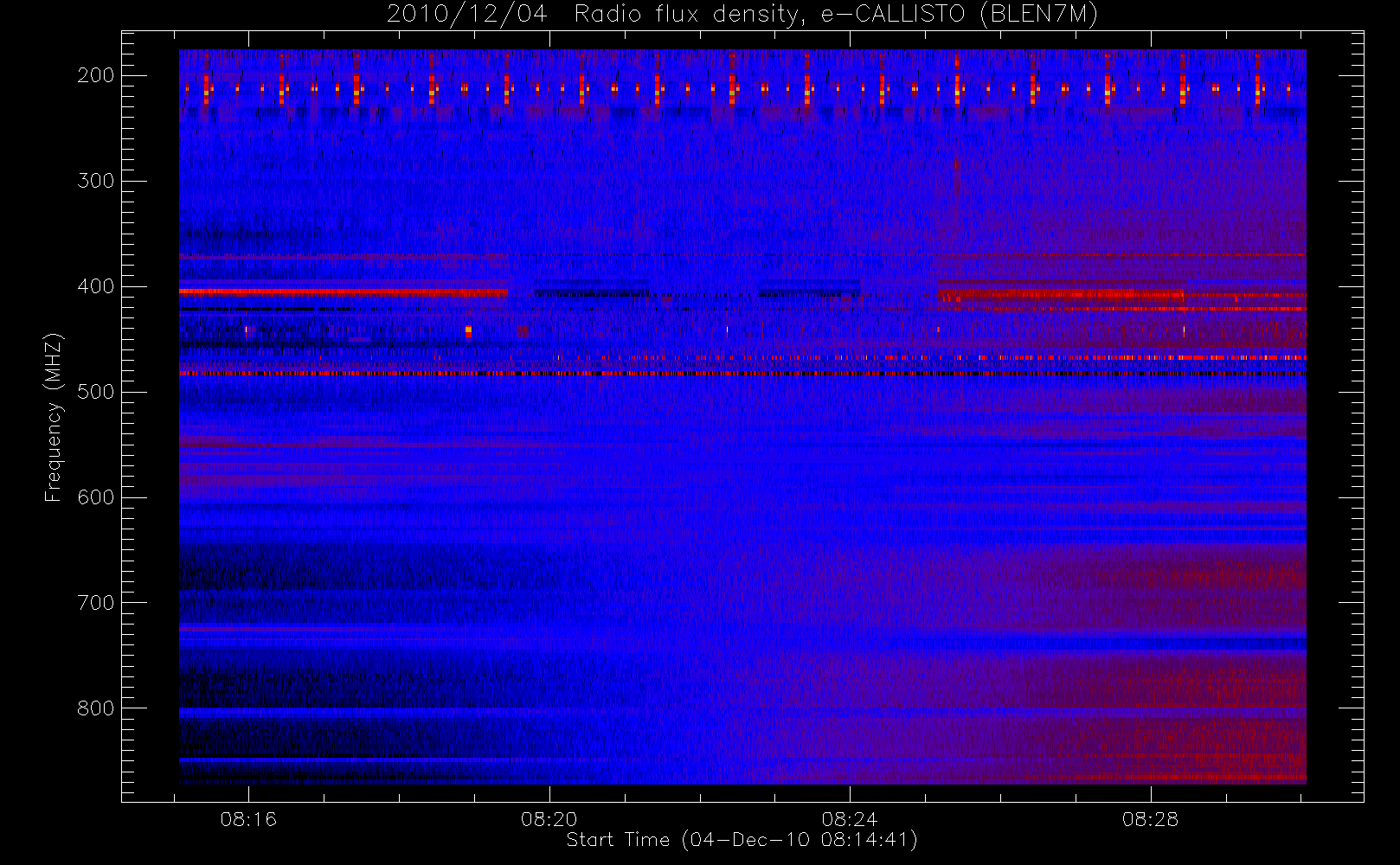Click the 800 frequency tick label
The height and width of the screenshot is (865, 1400).
point(95,708)
